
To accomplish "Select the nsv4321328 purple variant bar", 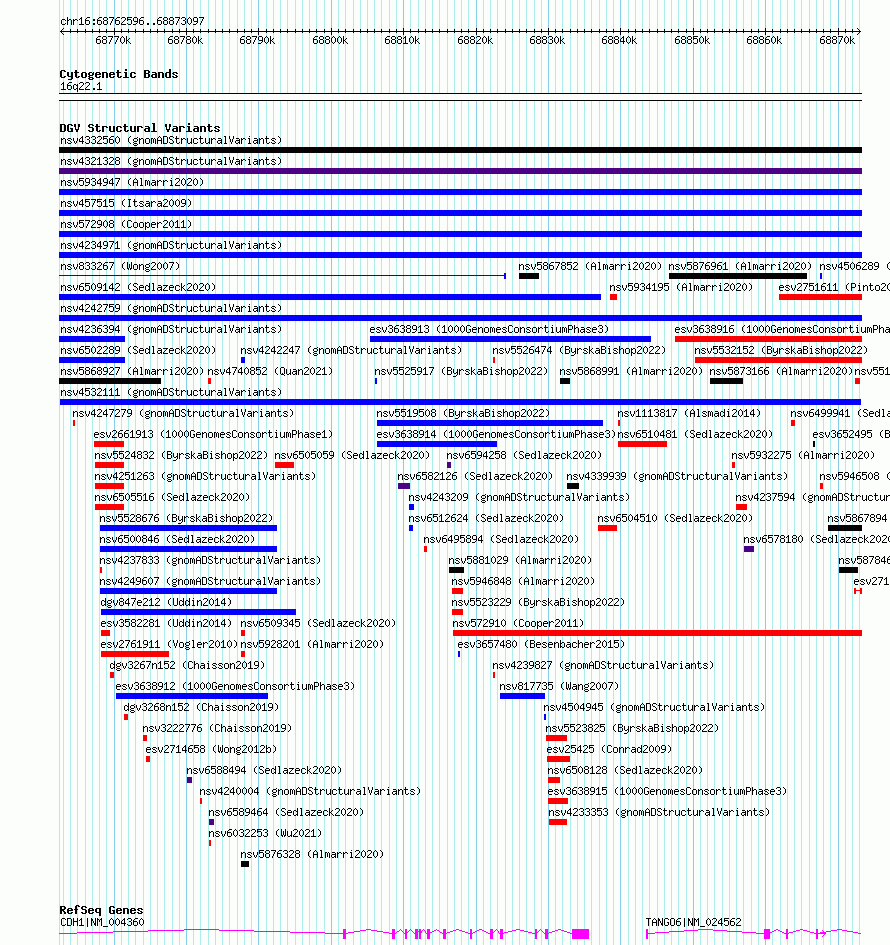I will point(460,171).
